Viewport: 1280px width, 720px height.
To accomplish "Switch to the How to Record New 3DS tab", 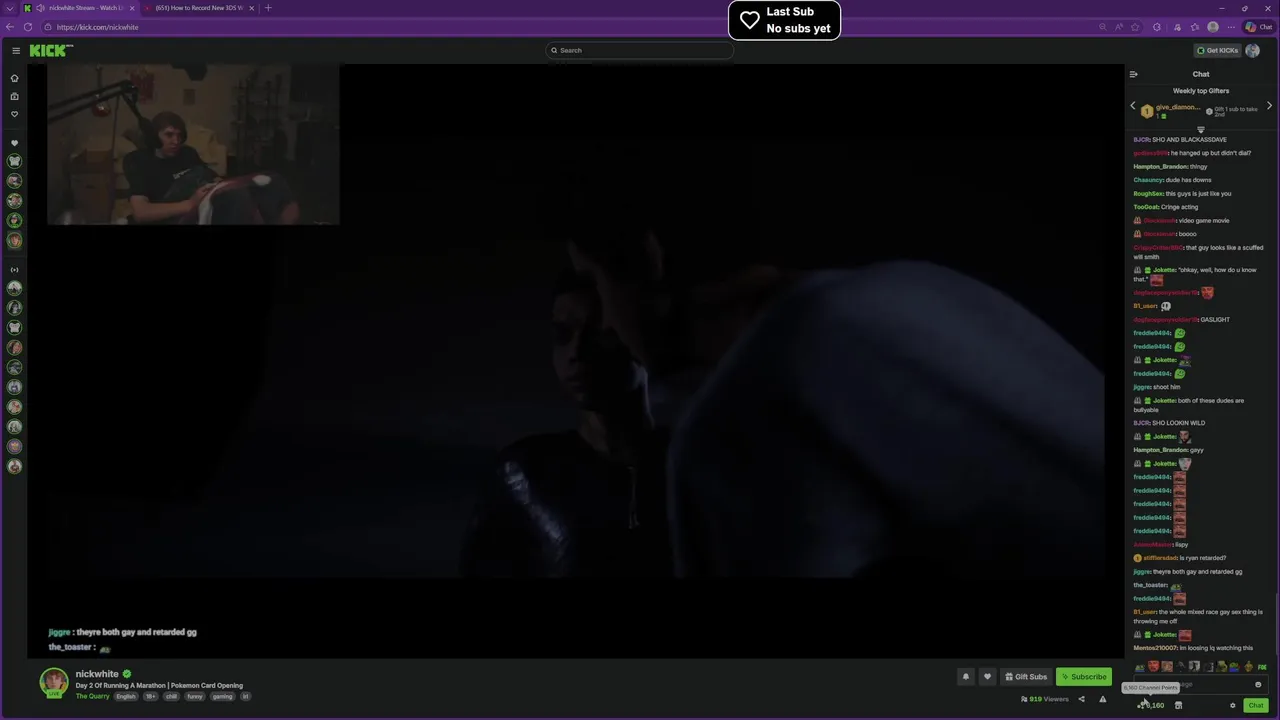I will 199,8.
